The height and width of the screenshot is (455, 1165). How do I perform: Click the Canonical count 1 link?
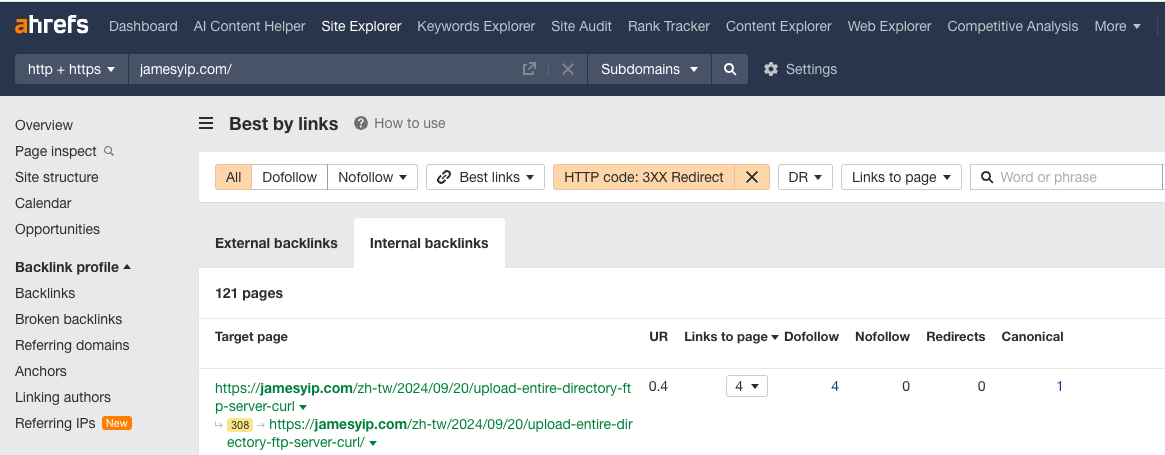[1059, 386]
